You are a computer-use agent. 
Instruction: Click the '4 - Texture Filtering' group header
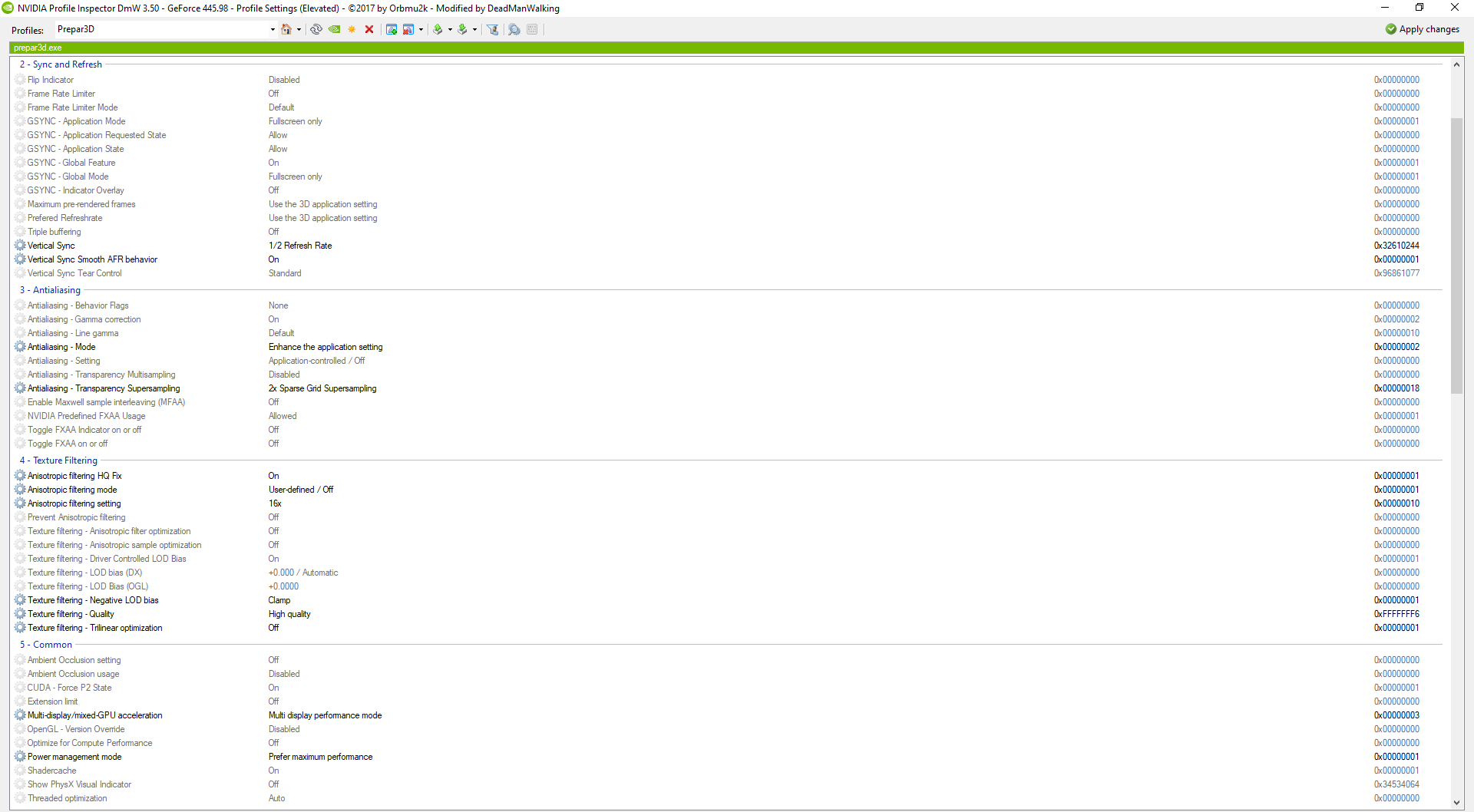(x=58, y=460)
